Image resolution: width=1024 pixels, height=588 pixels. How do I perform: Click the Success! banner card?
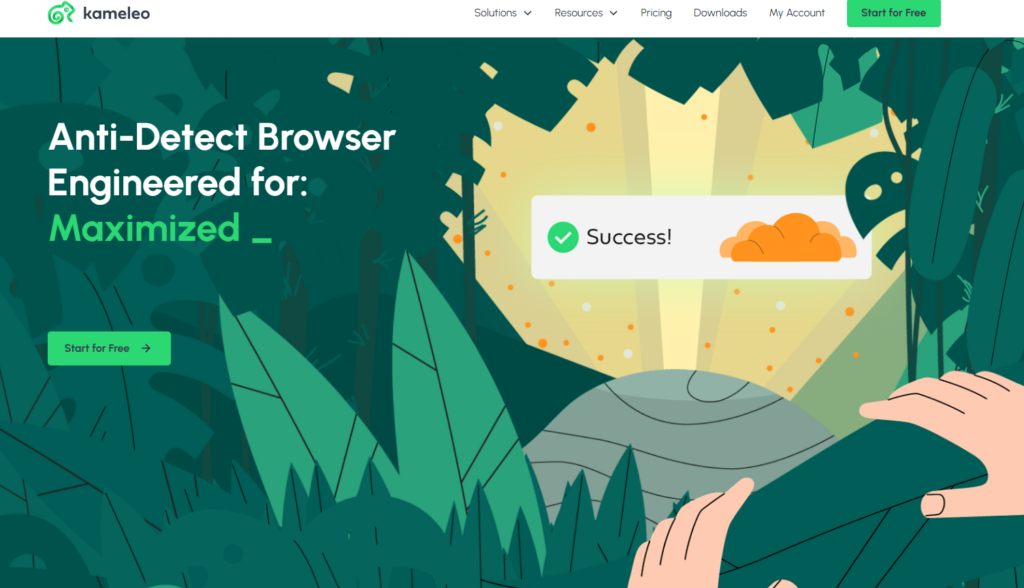pyautogui.click(x=701, y=237)
